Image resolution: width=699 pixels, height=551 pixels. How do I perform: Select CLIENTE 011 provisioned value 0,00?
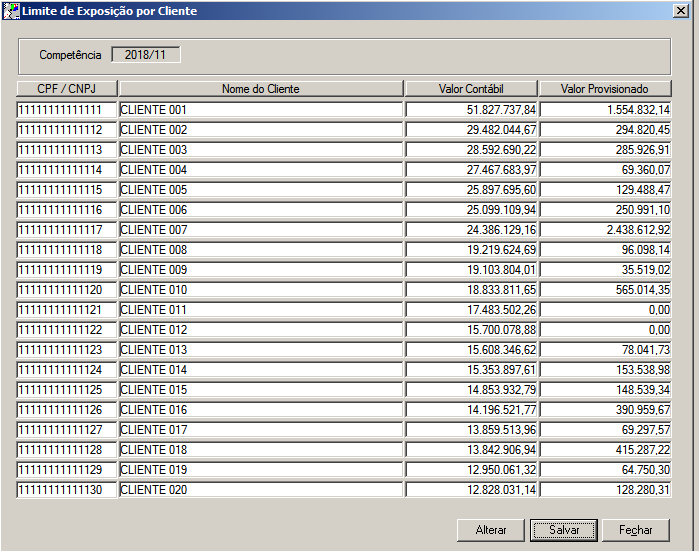605,310
